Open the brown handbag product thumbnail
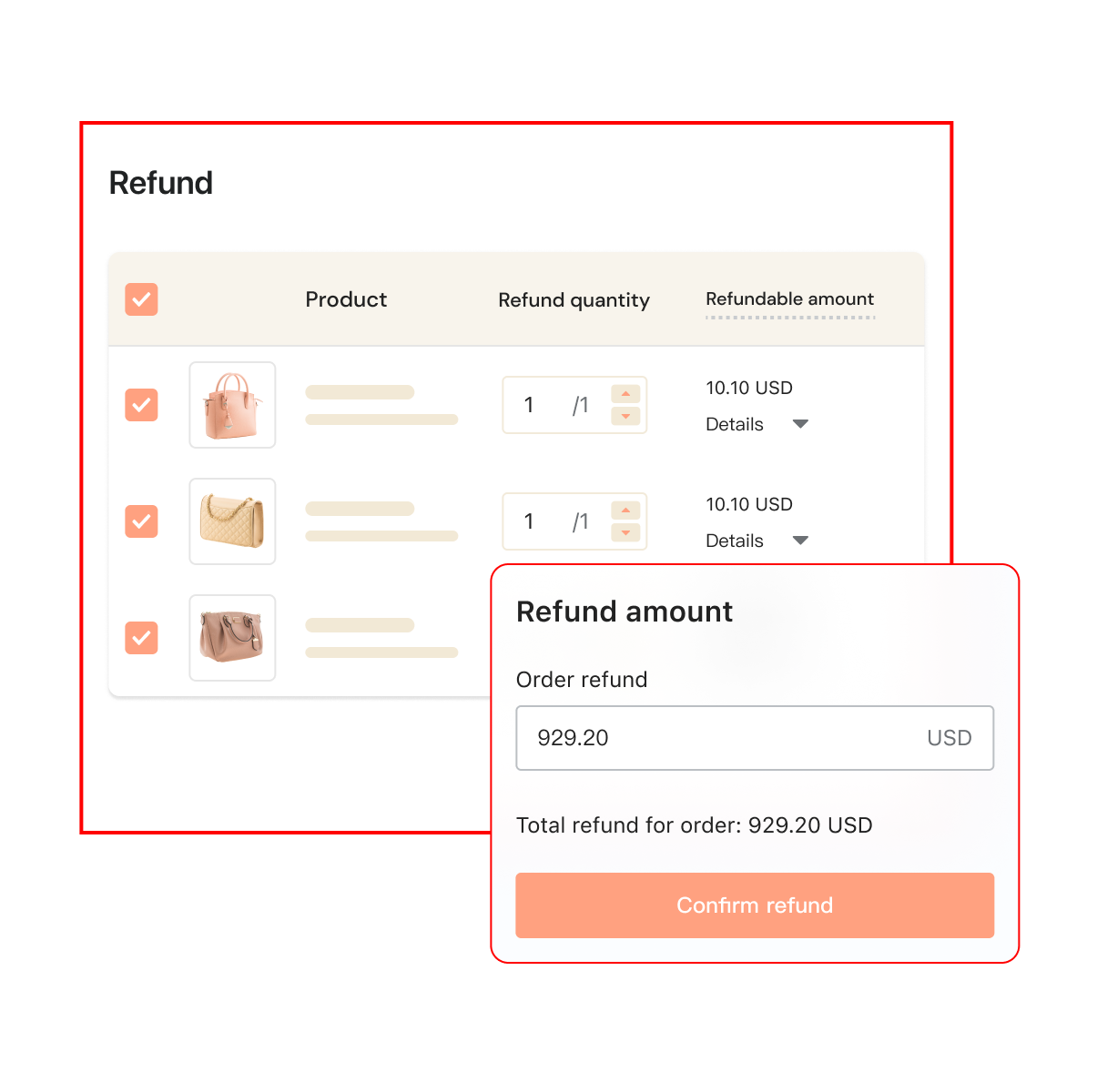Screen dimensions: 1097x1092 click(232, 638)
